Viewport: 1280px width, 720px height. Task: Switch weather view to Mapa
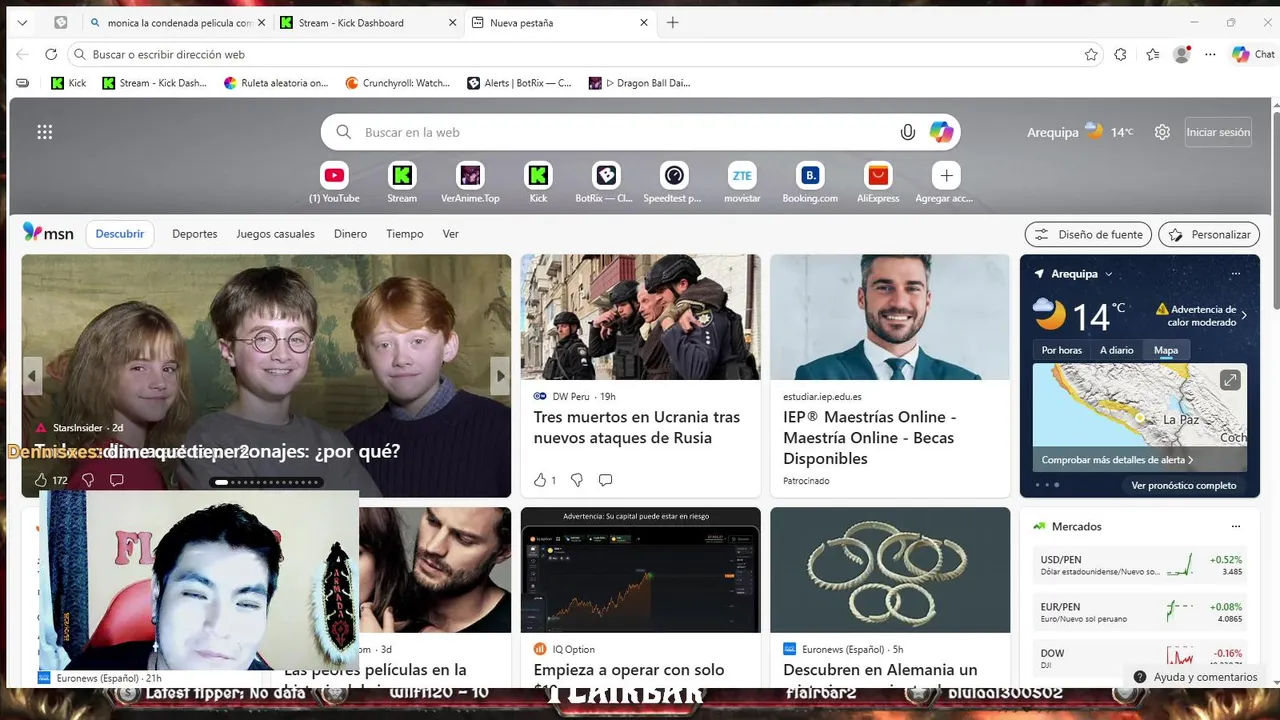pos(1166,350)
